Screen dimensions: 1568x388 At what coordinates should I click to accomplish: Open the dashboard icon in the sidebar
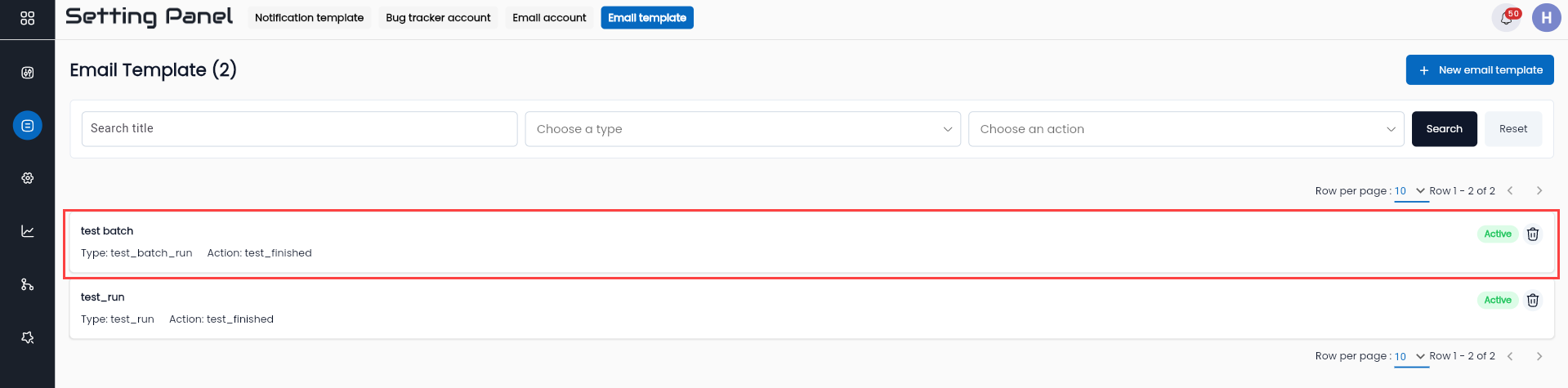click(27, 73)
